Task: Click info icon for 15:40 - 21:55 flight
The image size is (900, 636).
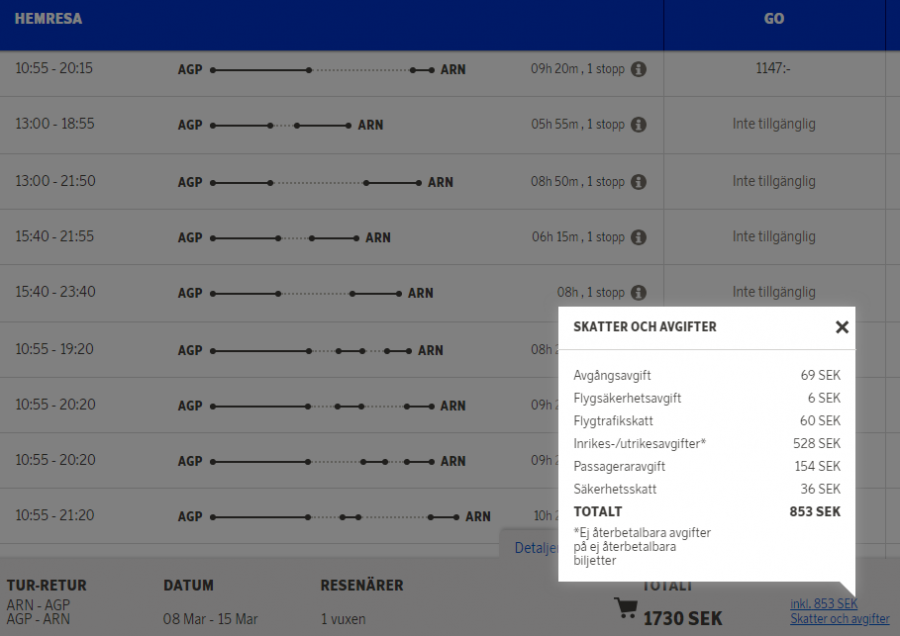Action: tap(638, 237)
